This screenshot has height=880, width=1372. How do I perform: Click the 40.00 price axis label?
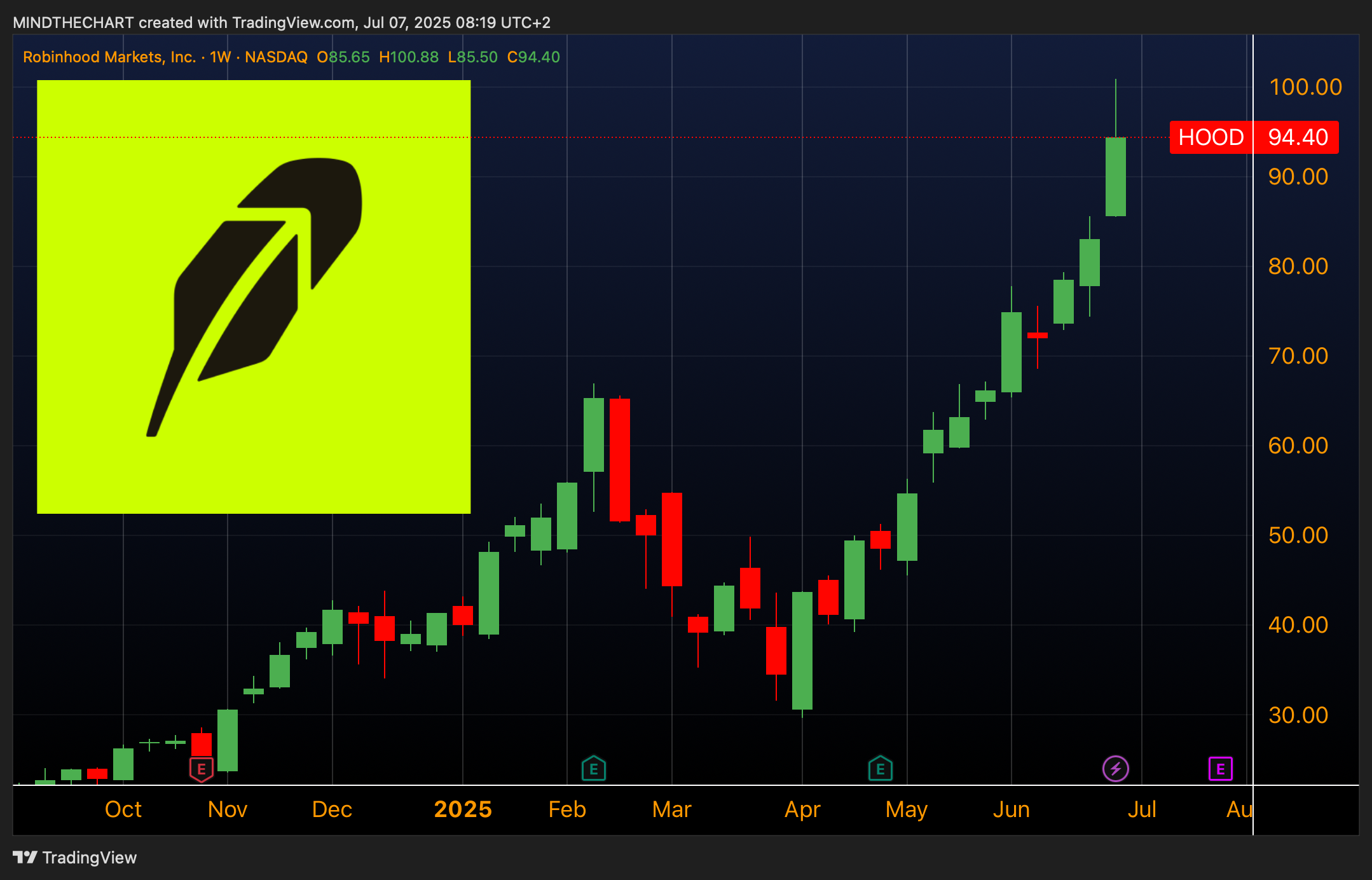pyautogui.click(x=1298, y=625)
